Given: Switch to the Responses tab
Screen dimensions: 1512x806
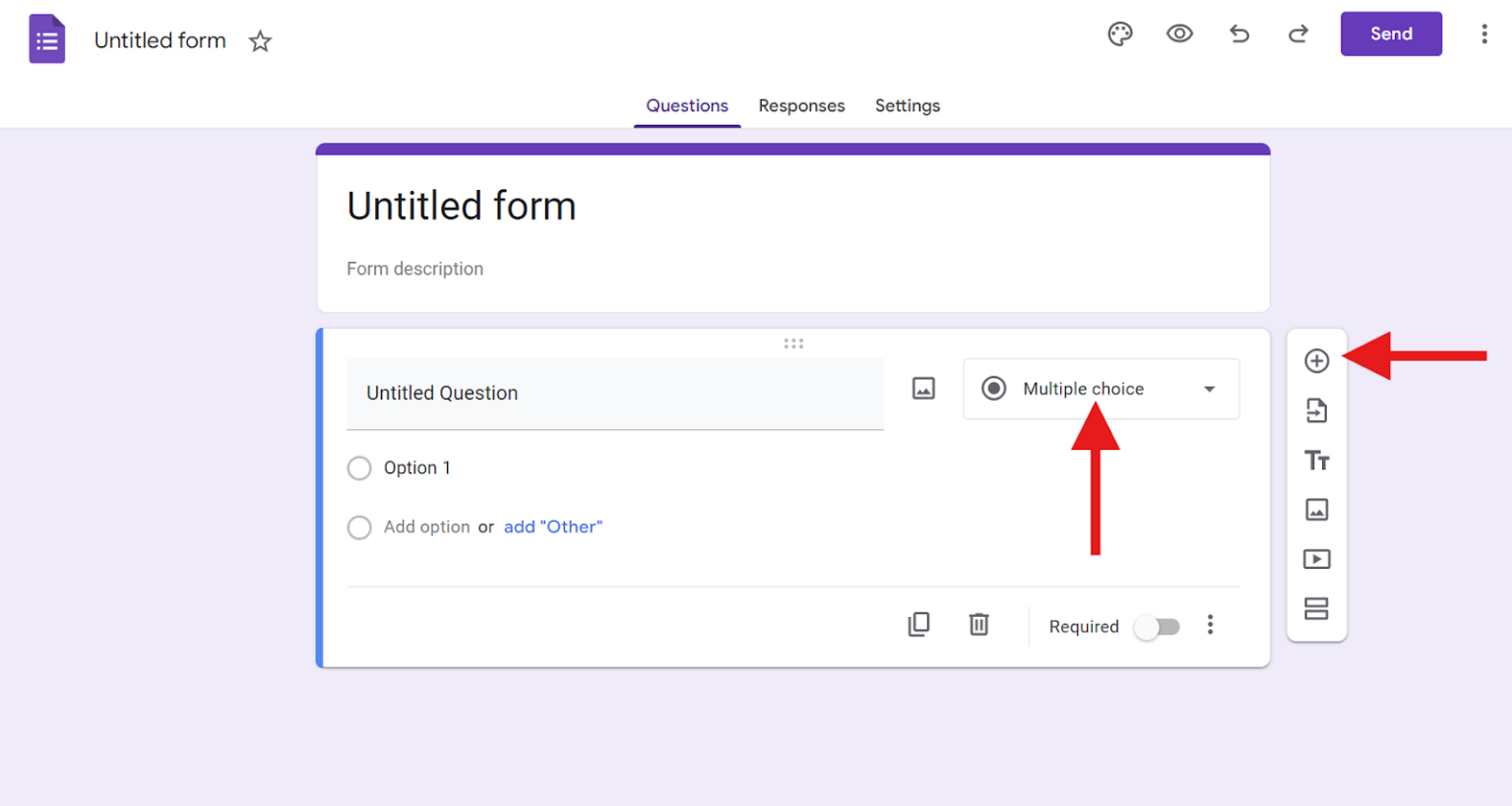Looking at the screenshot, I should [801, 105].
